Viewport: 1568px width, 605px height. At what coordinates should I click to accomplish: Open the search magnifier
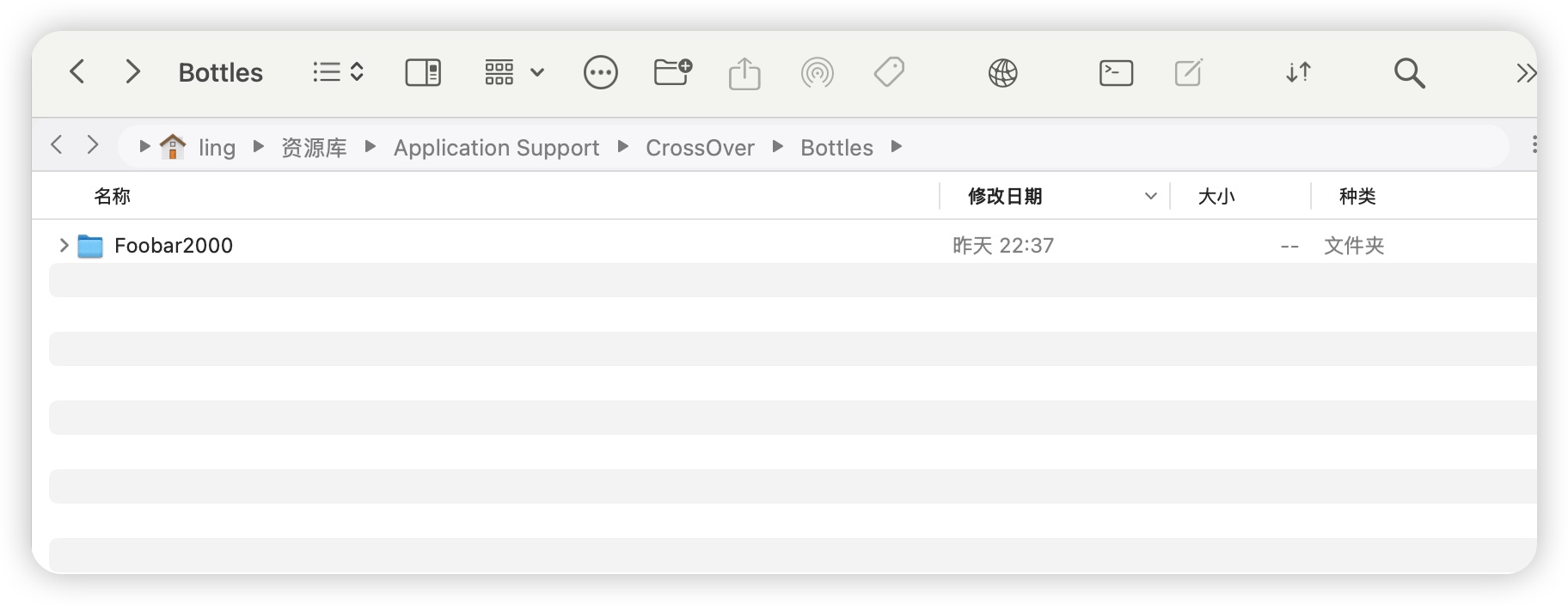pos(1409,72)
